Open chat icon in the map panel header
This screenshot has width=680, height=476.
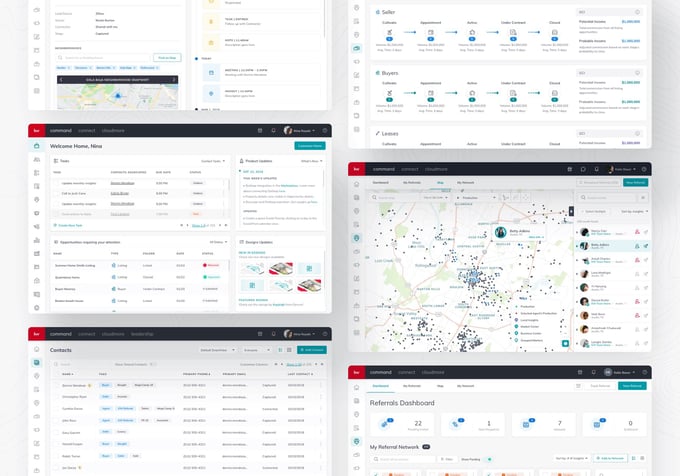(x=583, y=169)
